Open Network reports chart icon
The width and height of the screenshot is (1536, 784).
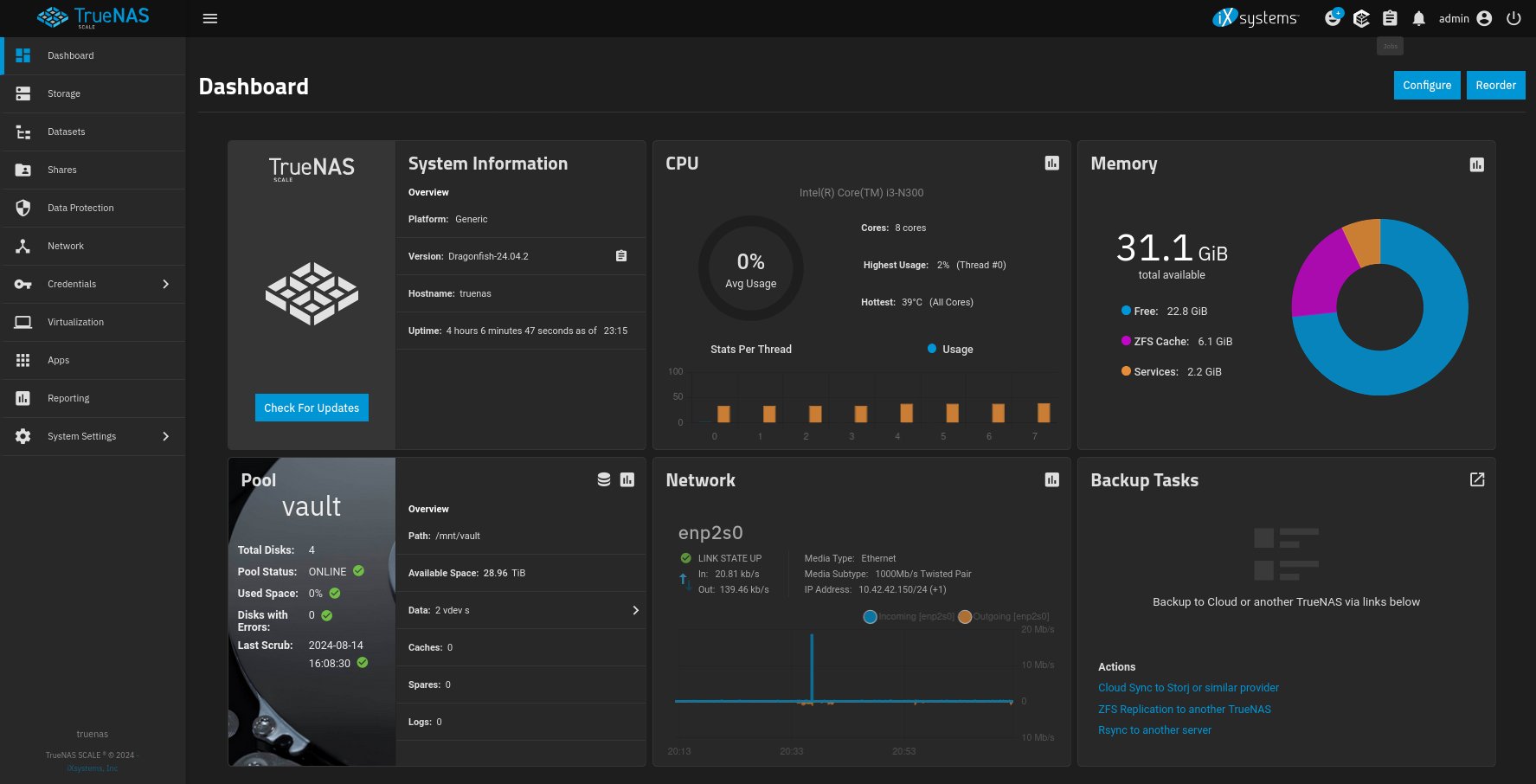click(1052, 479)
